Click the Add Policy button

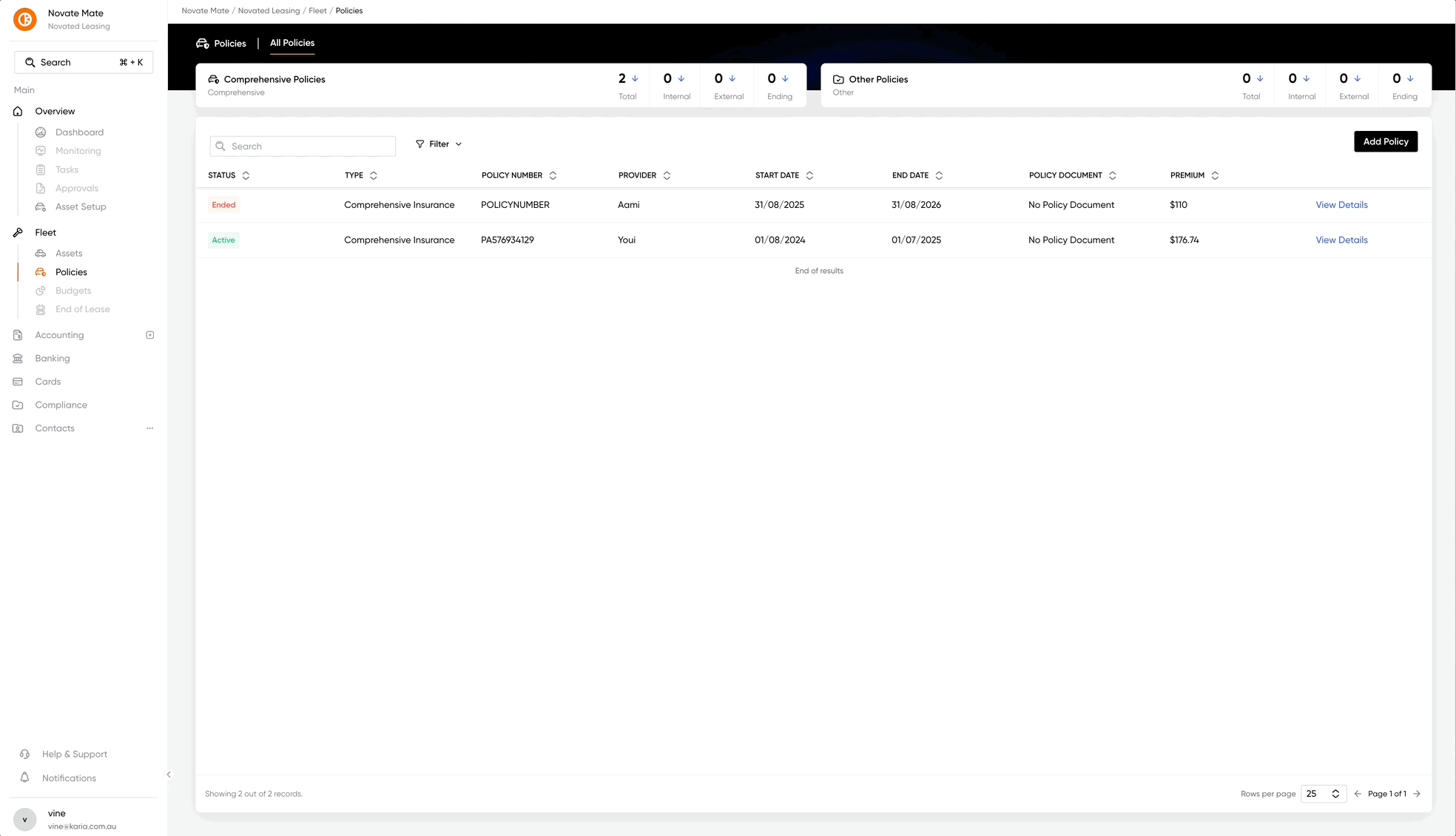1385,141
